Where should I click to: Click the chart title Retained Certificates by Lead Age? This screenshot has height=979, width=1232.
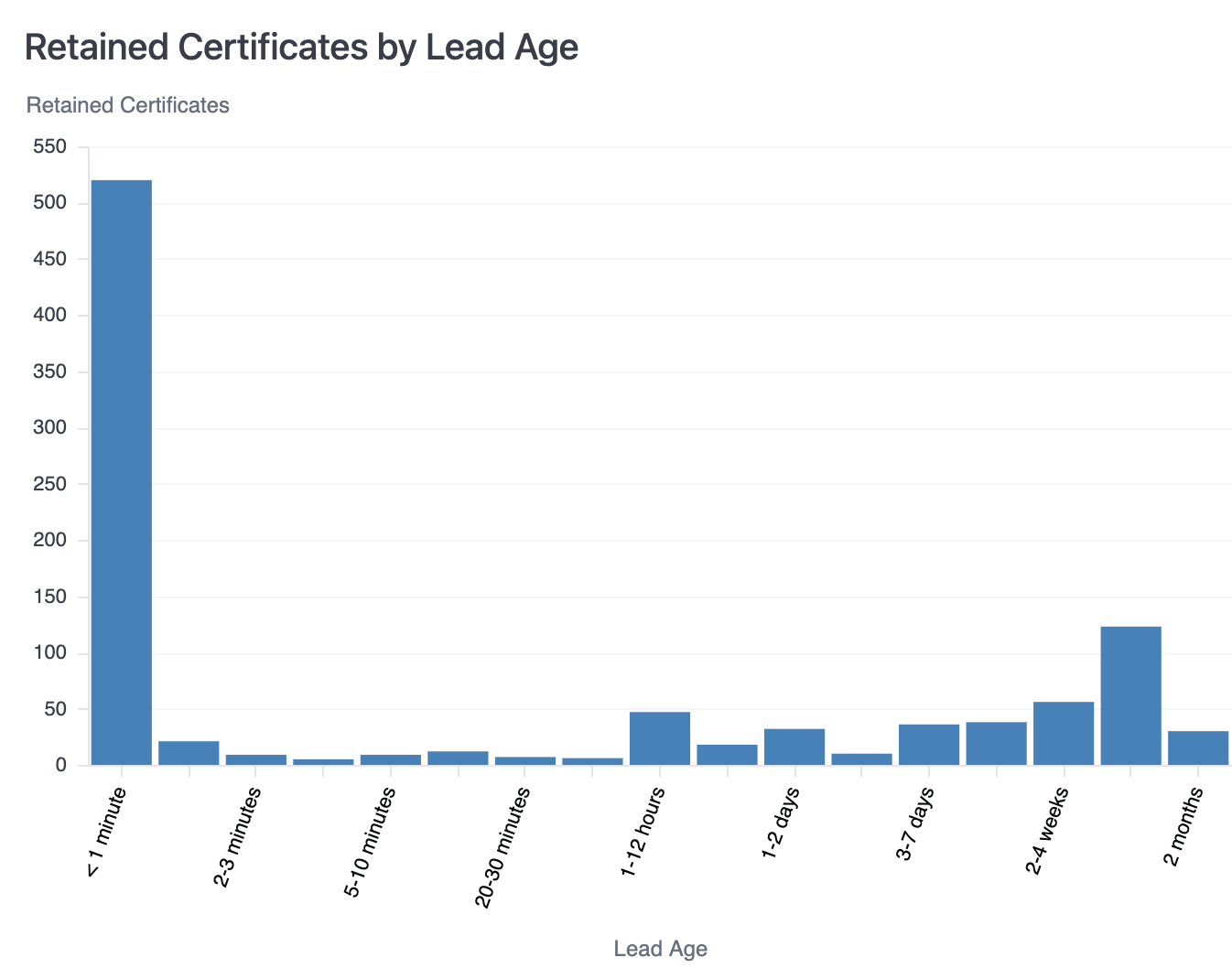(x=301, y=48)
